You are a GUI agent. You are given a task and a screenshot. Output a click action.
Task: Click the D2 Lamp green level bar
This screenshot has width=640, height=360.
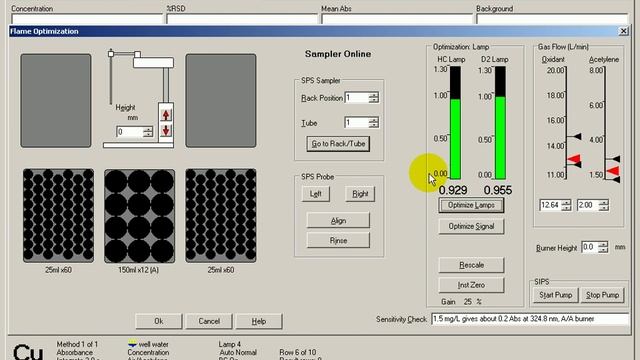pos(500,138)
